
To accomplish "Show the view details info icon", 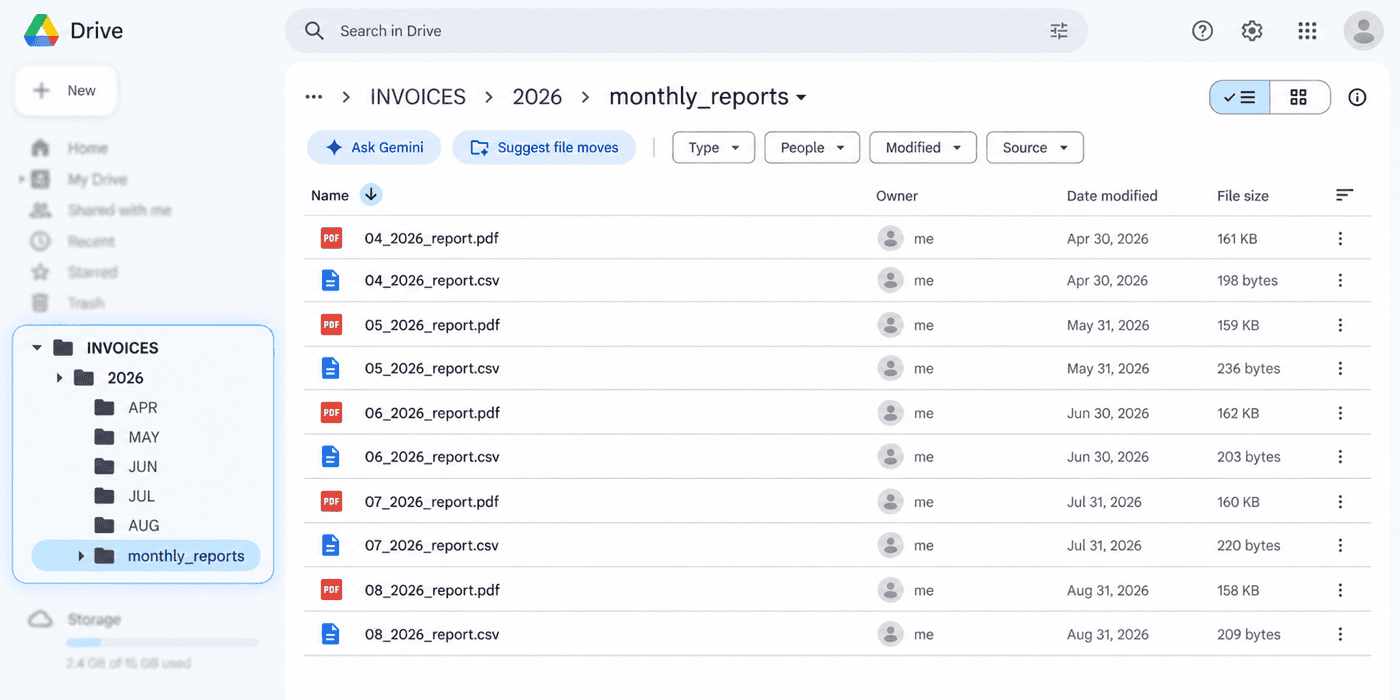I will 1357,97.
